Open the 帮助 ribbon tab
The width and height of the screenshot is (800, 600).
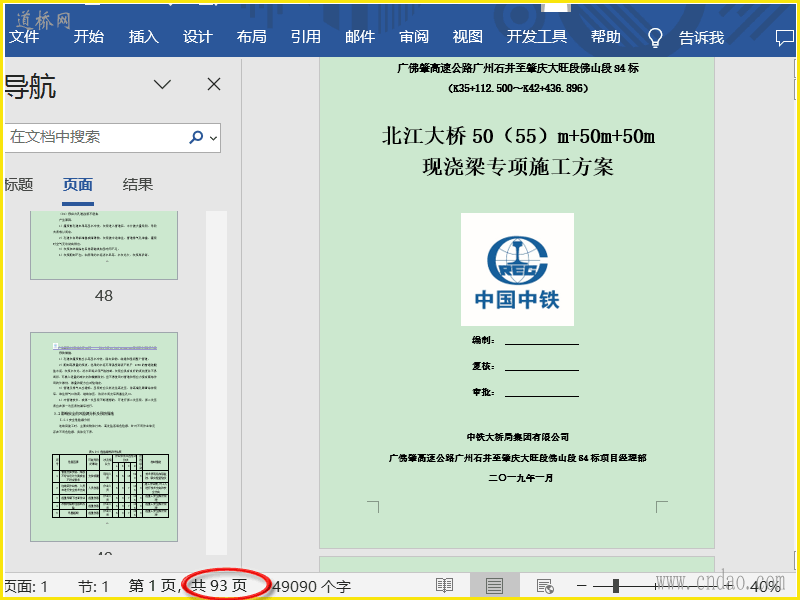pyautogui.click(x=606, y=37)
